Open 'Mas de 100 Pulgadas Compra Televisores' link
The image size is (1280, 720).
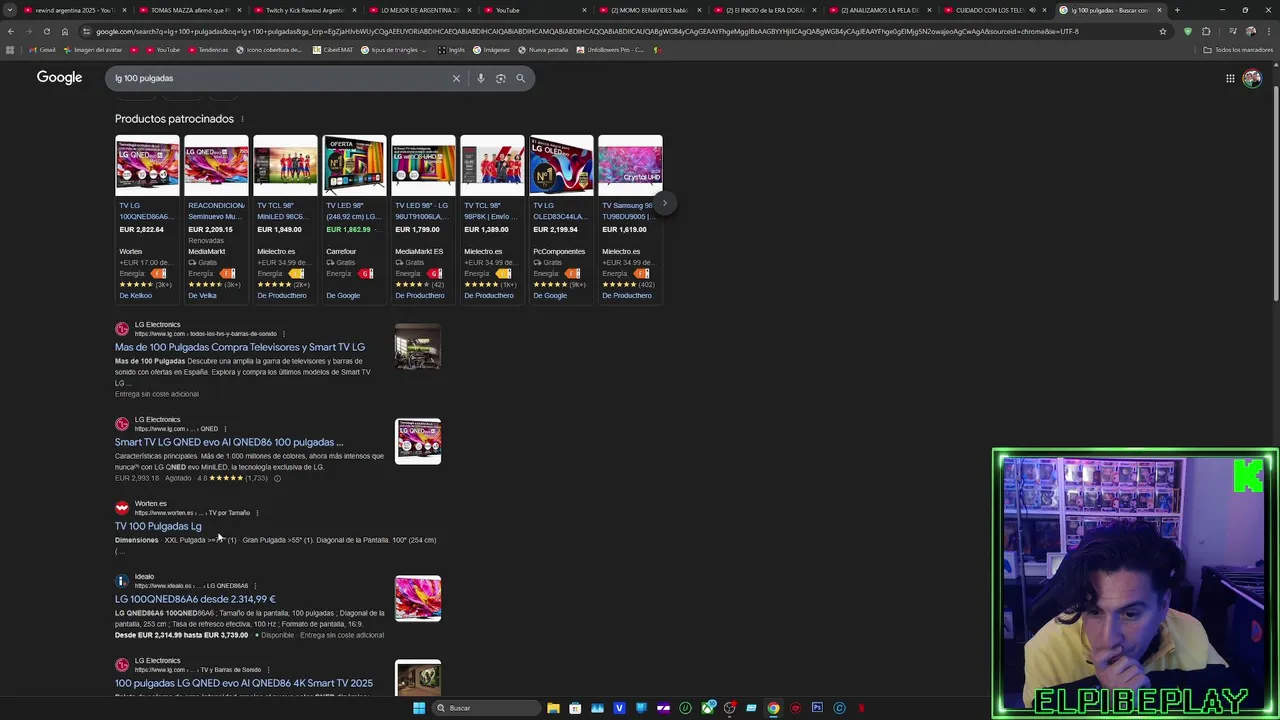click(240, 347)
